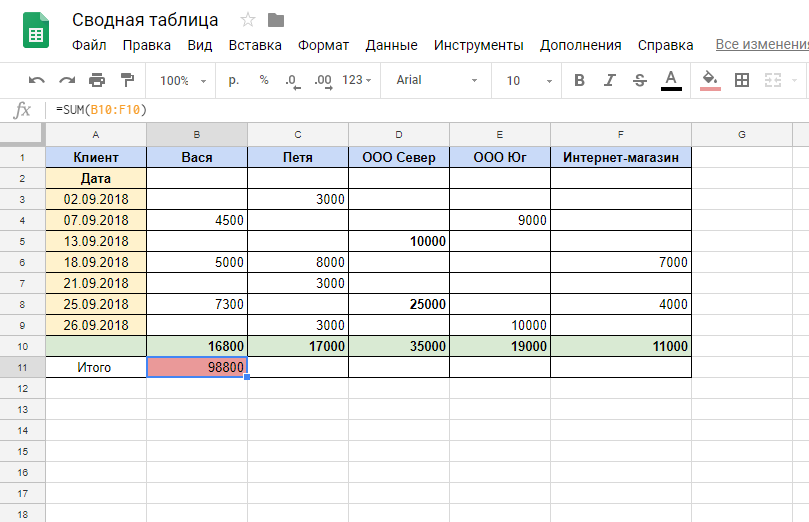
Task: Open Google Sheets home via green logo
Action: [x=37, y=33]
